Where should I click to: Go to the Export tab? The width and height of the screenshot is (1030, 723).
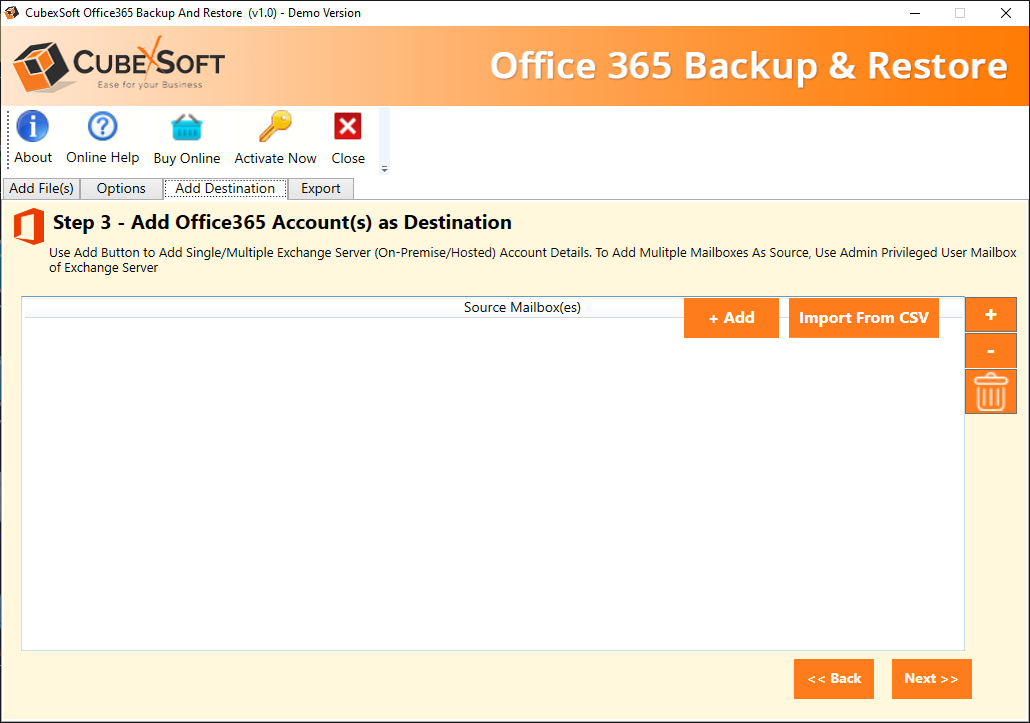click(x=321, y=189)
